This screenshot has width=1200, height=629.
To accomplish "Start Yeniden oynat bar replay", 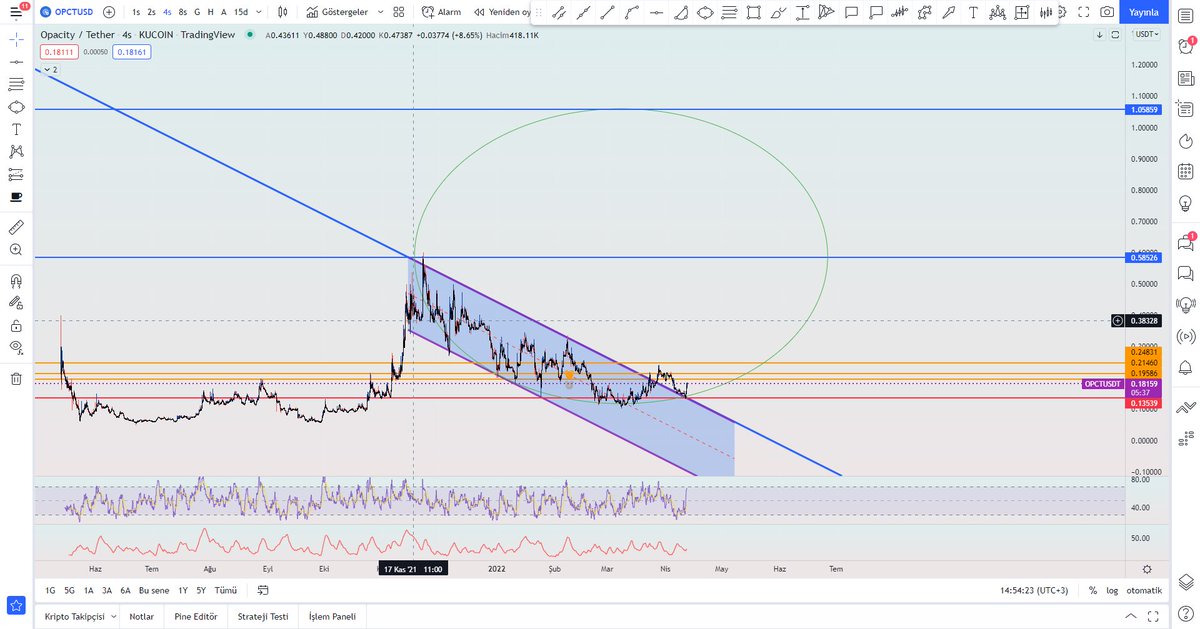I will (x=502, y=12).
